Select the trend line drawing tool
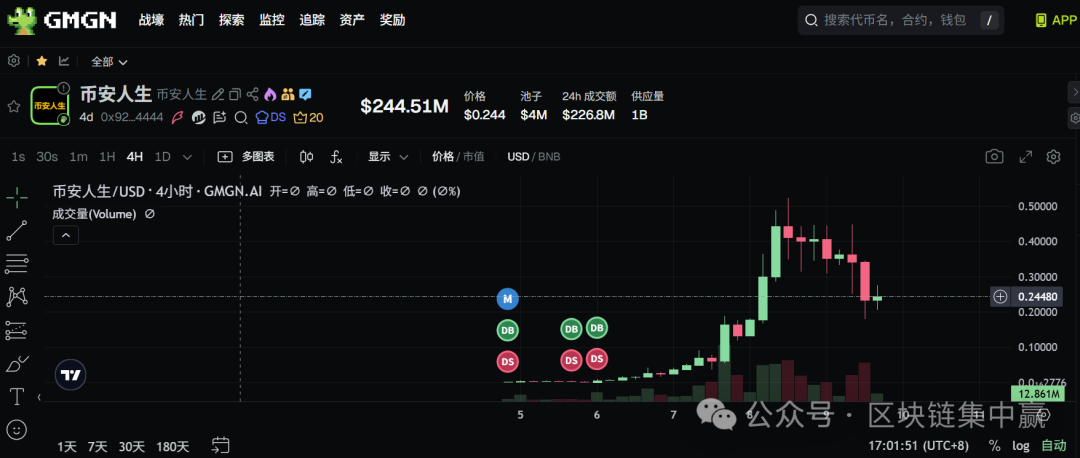The image size is (1080, 458). click(17, 231)
